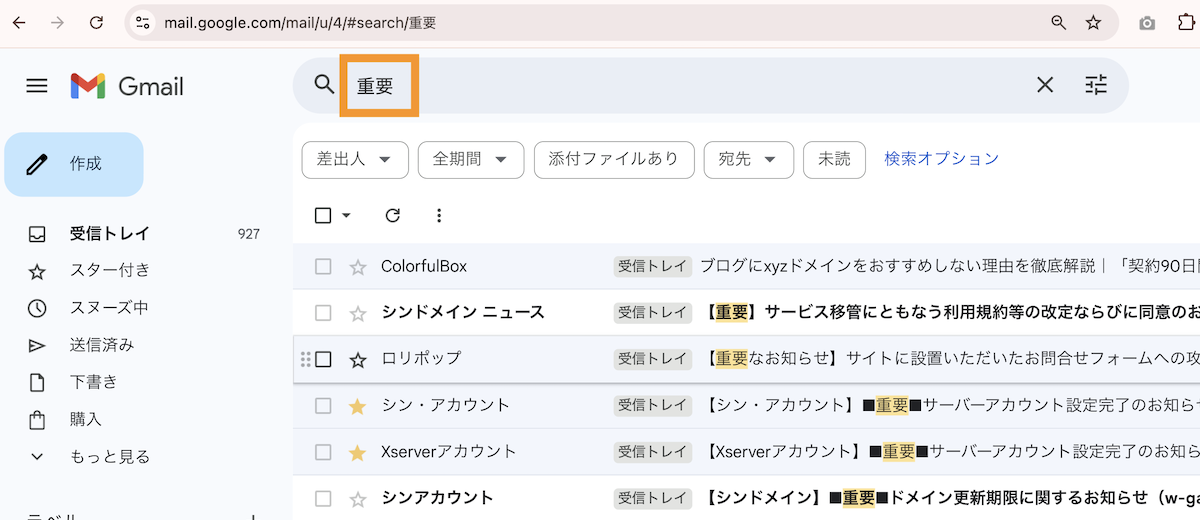Open the search filter options slider icon
Image resolution: width=1200 pixels, height=520 pixels.
click(x=1096, y=85)
